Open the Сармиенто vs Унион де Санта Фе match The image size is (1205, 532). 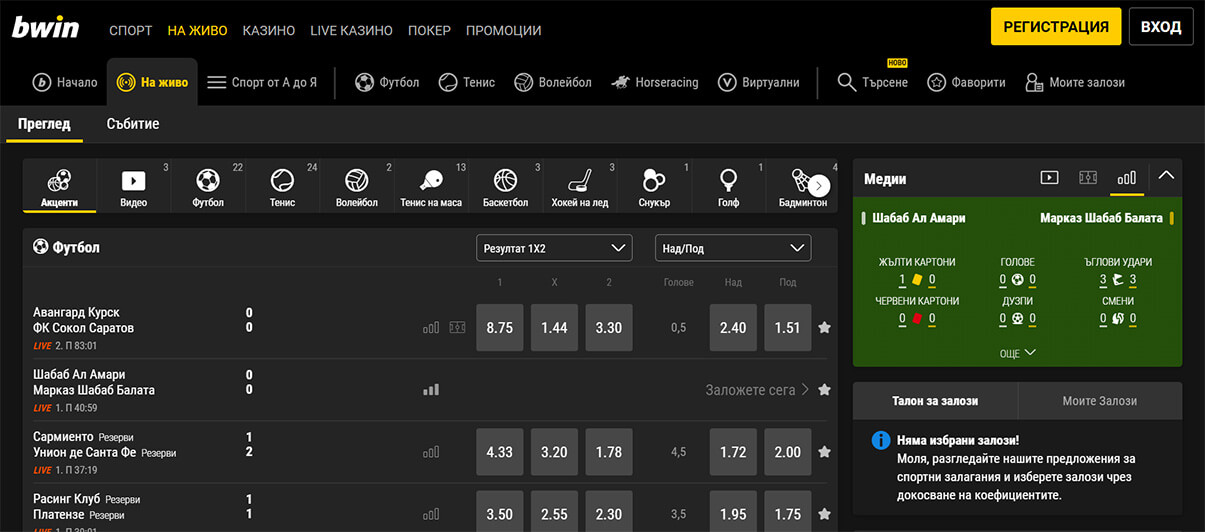[105, 445]
